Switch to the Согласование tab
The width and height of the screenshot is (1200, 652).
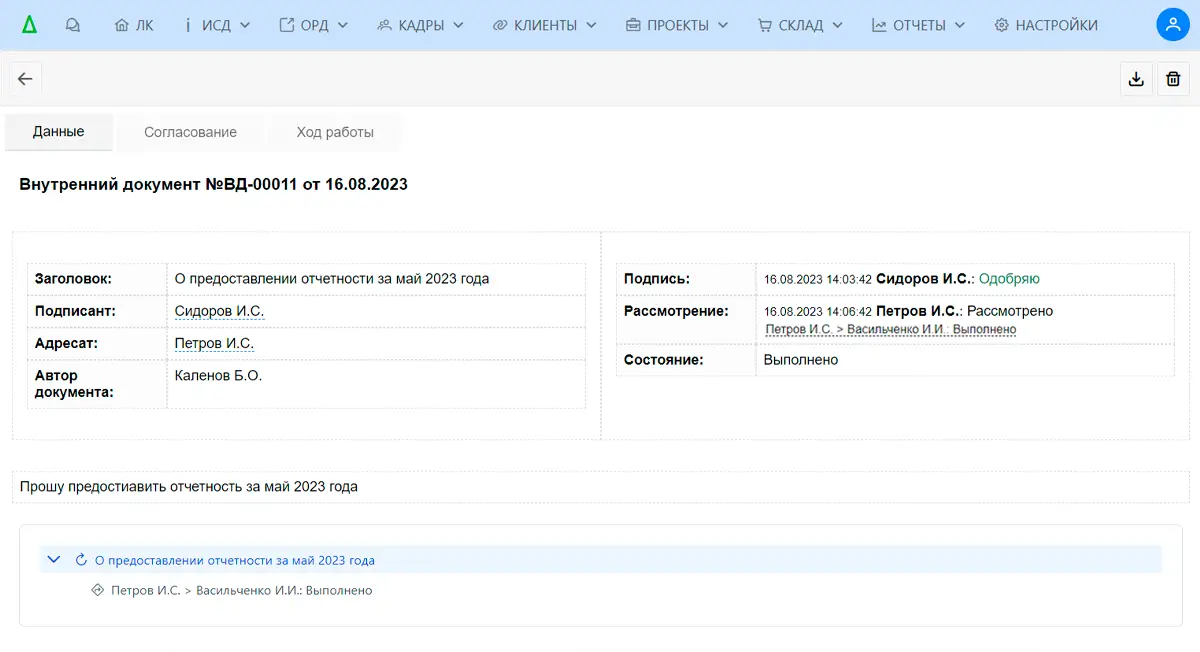190,132
